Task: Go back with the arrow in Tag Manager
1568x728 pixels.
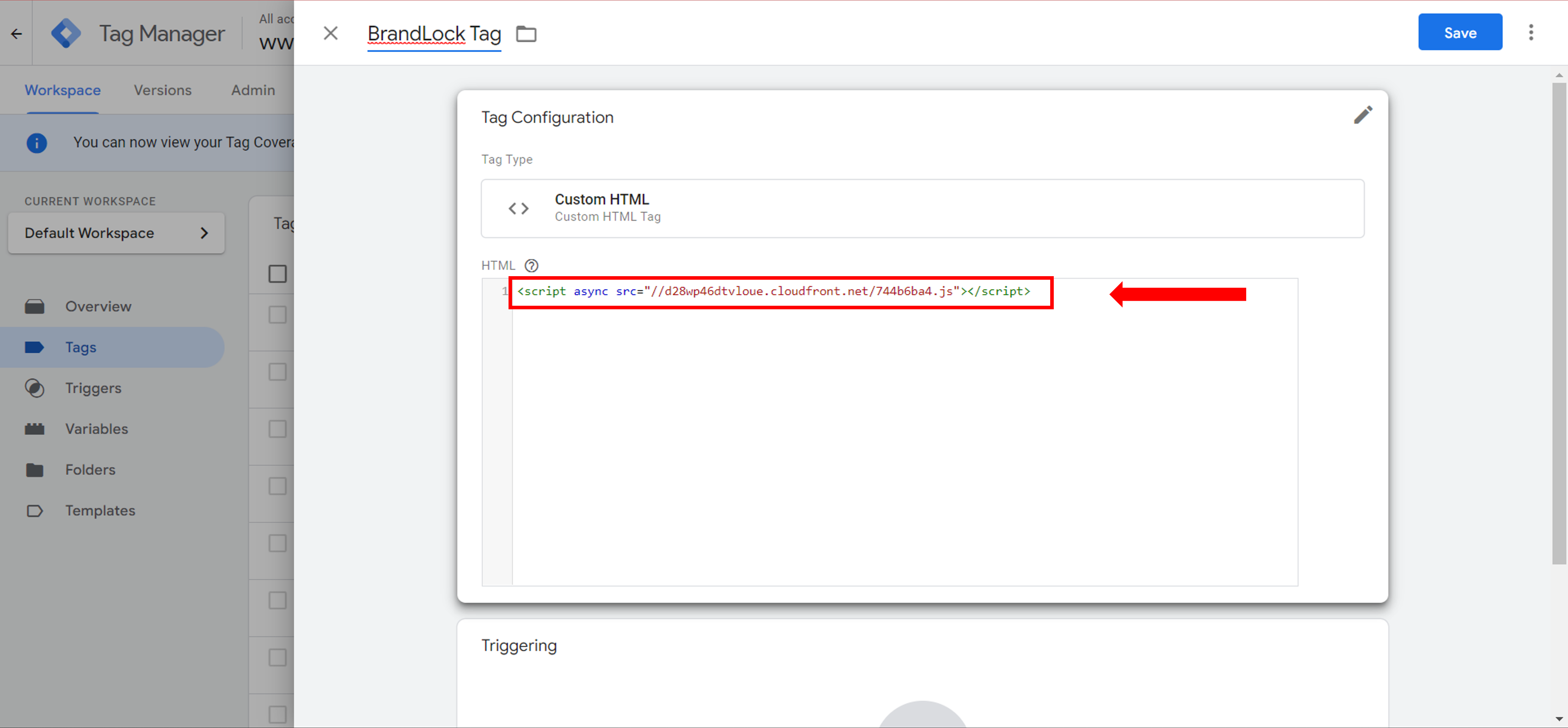Action: (16, 33)
